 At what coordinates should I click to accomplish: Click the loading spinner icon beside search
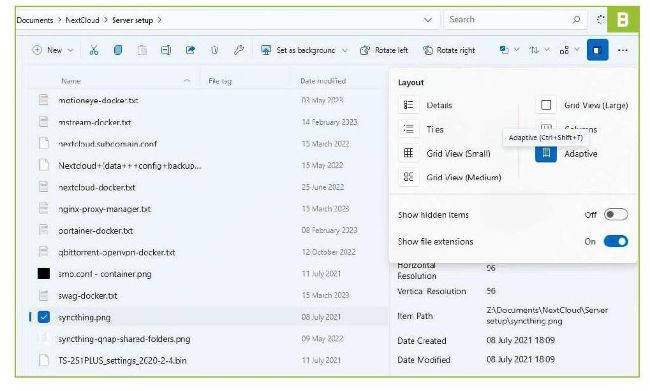600,19
